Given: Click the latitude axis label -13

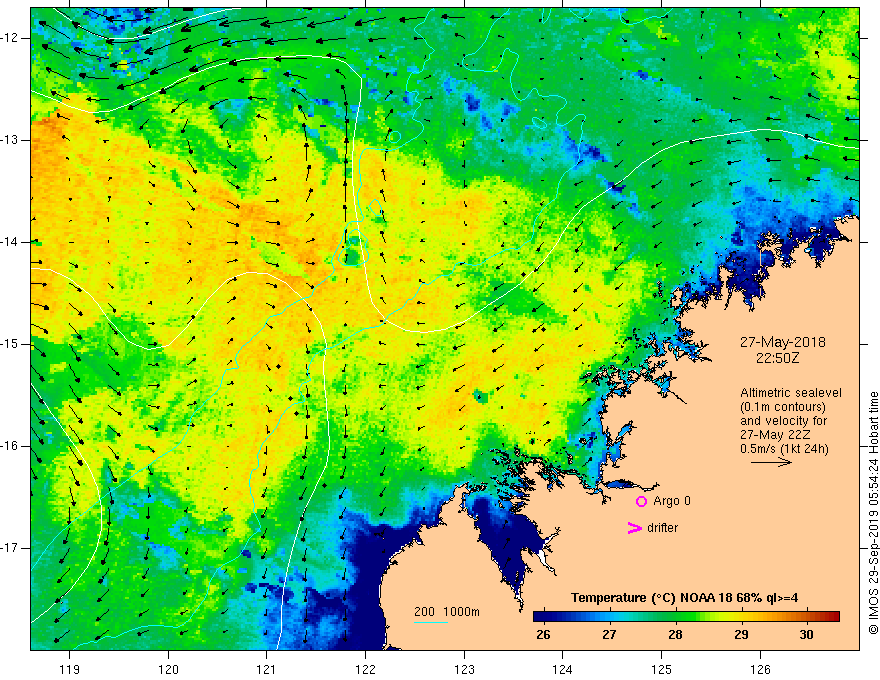Looking at the screenshot, I should [11, 140].
